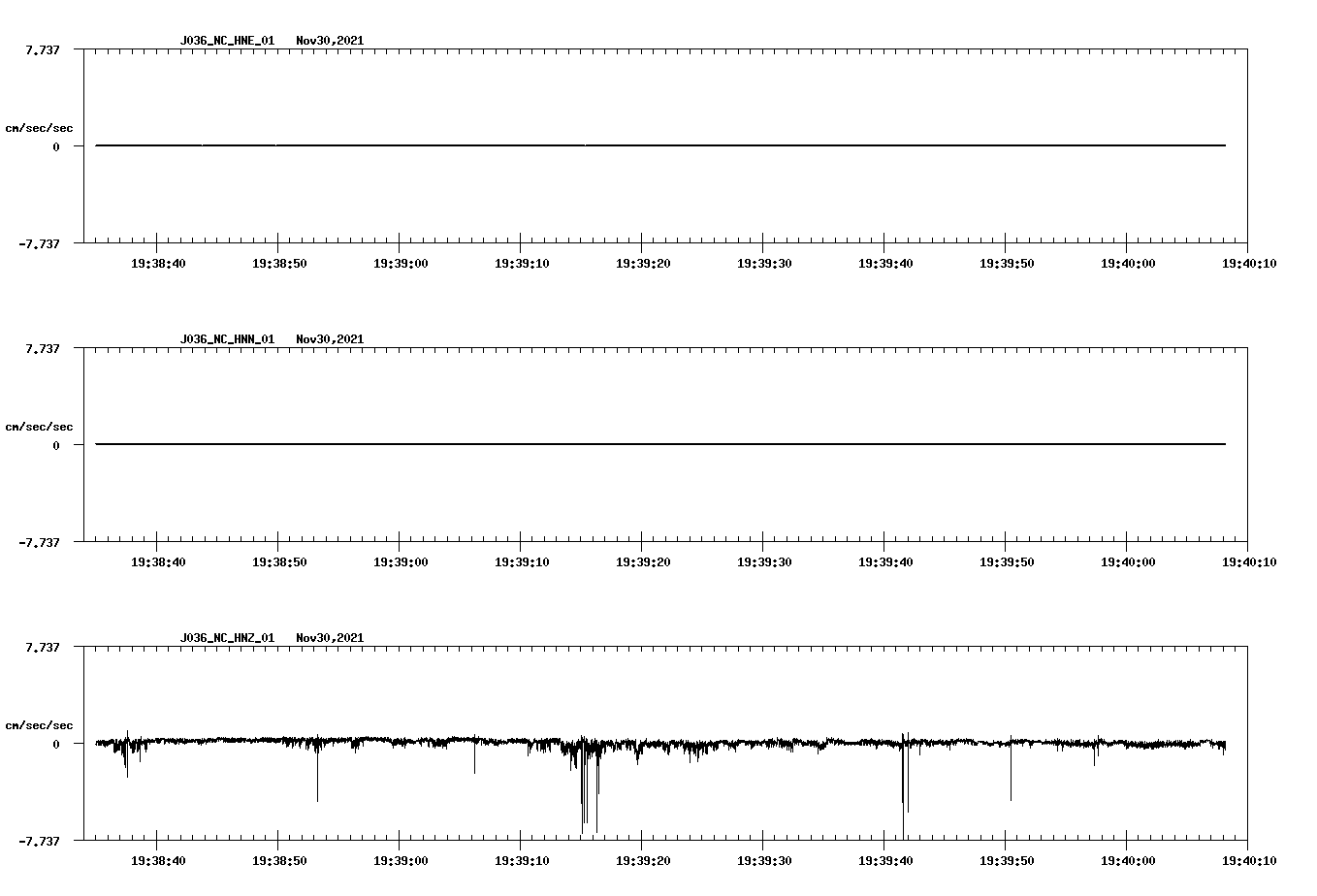Click the 19:40:00 time label under HNZ plot
Viewport: 1317px width, 896px height.
[x=1128, y=860]
